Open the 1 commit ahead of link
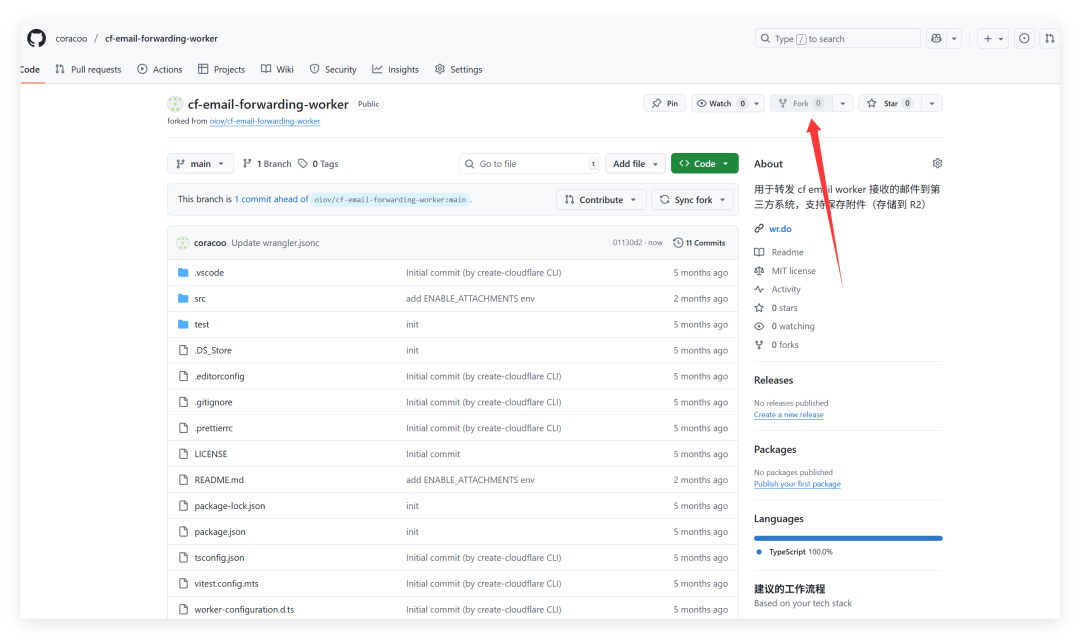Image resolution: width=1080 pixels, height=639 pixels. click(x=271, y=199)
